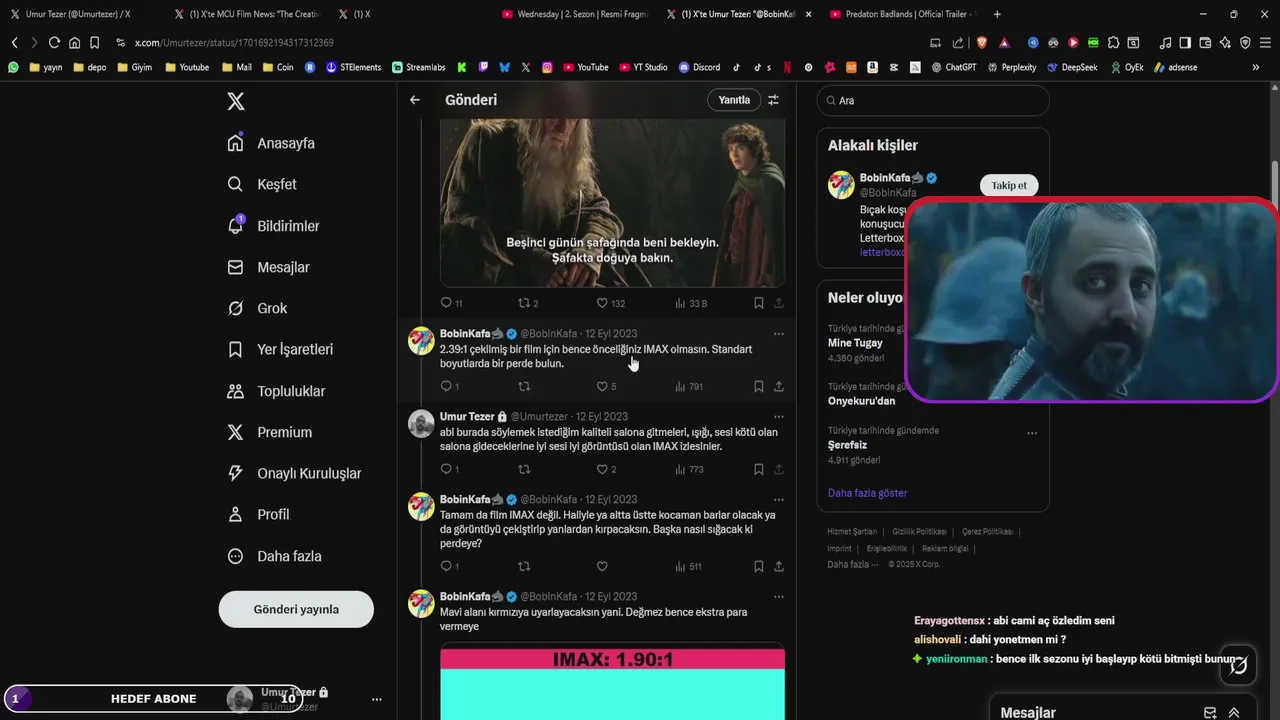Retweet the image tweet with 2 reposts

(x=528, y=303)
